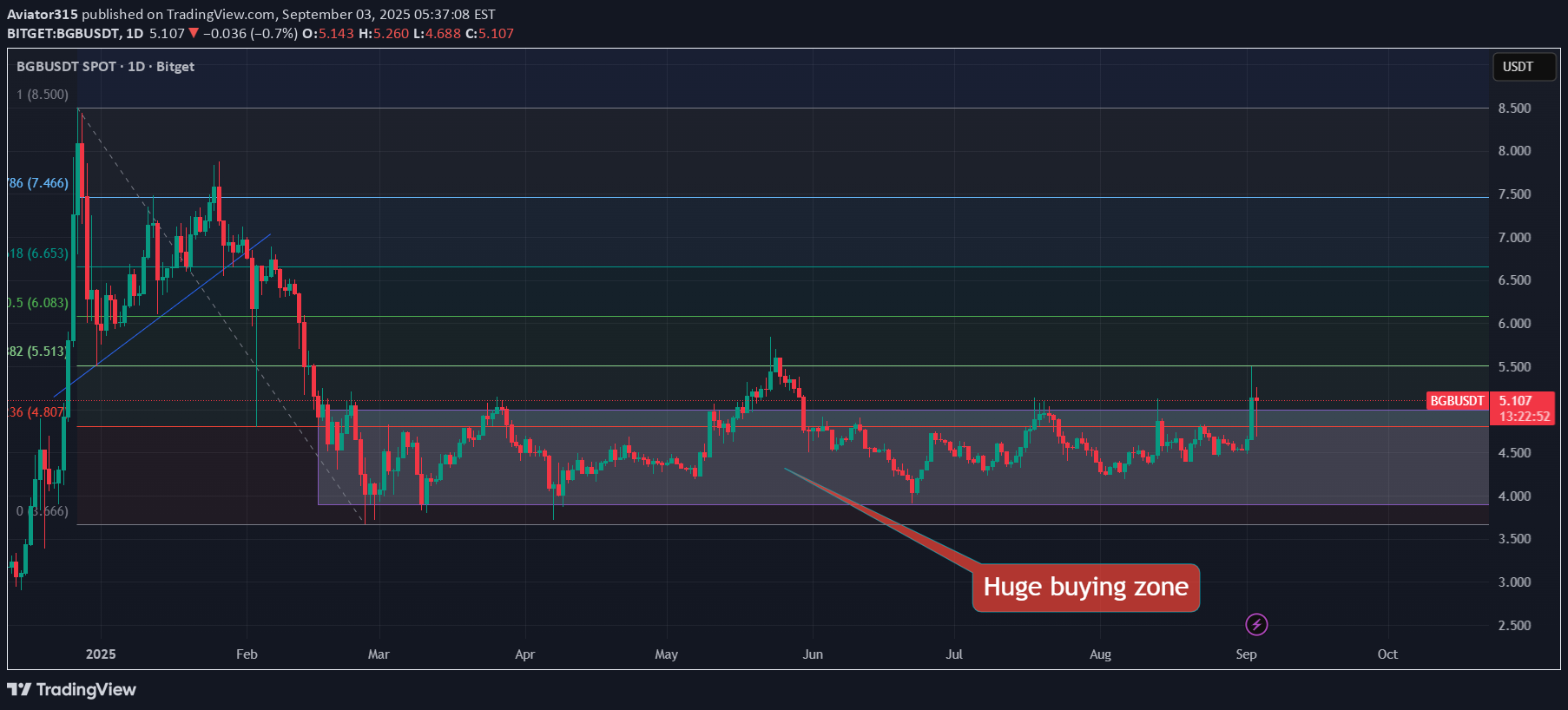The image size is (1568, 710).
Task: Click the 8.000 price axis value
Action: point(1514,151)
